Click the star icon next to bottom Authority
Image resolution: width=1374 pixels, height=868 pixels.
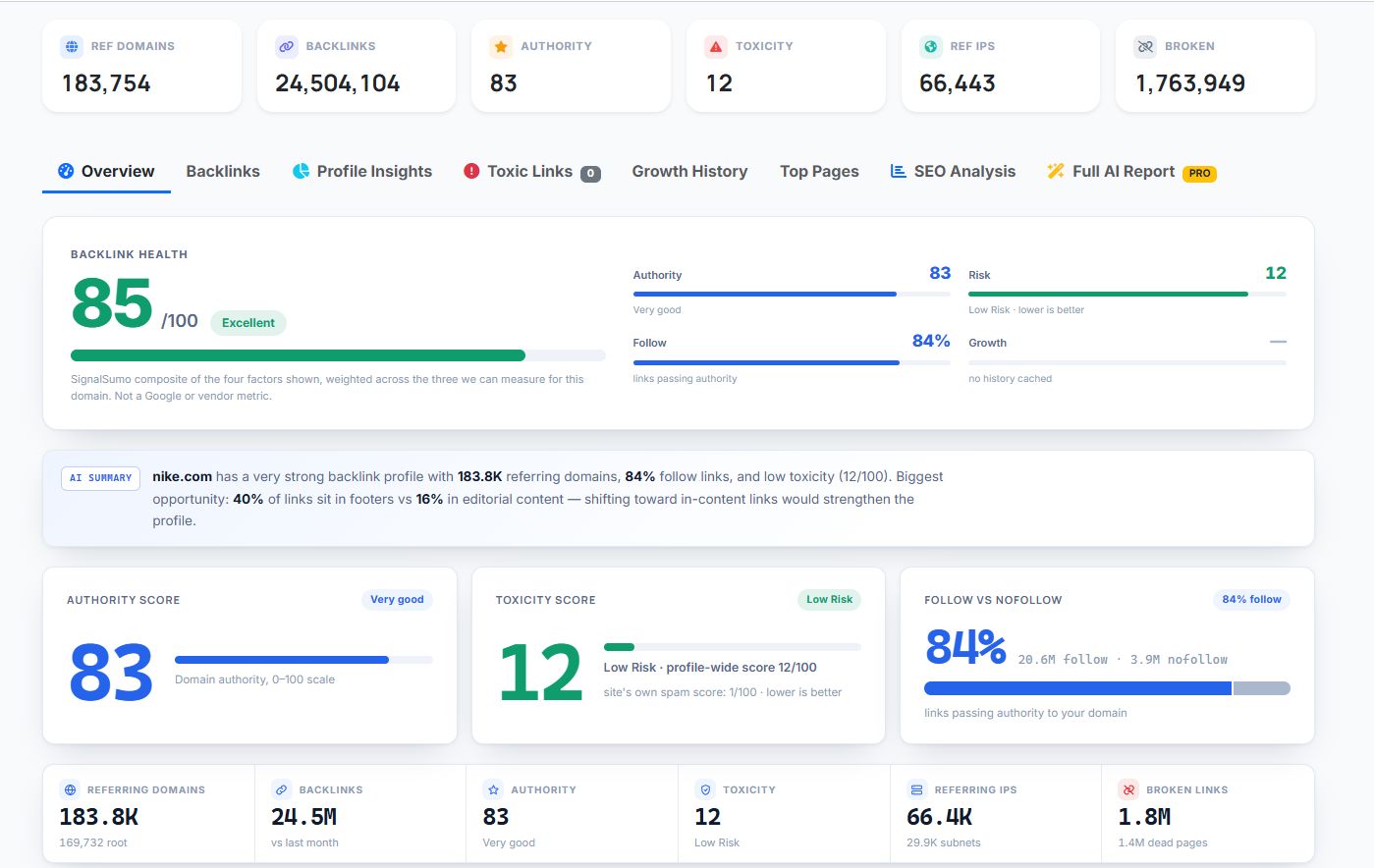tap(493, 789)
